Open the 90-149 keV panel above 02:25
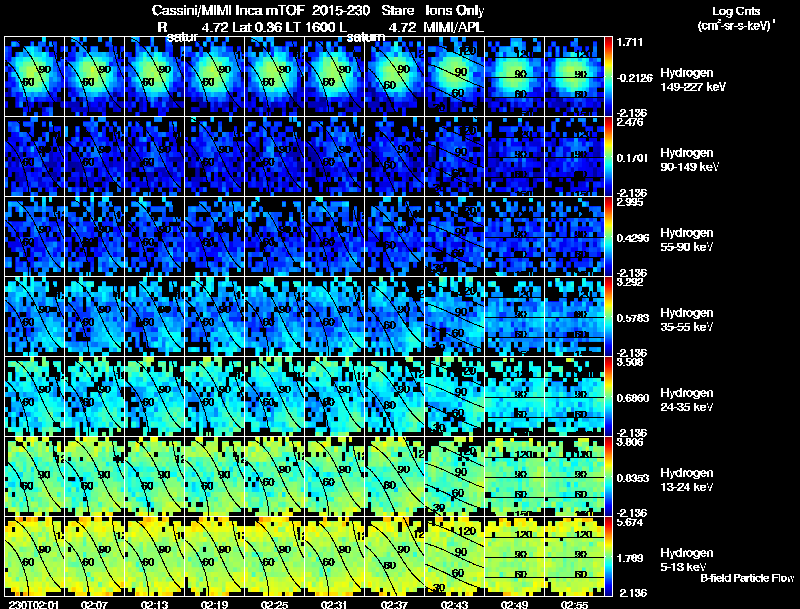 tap(274, 157)
